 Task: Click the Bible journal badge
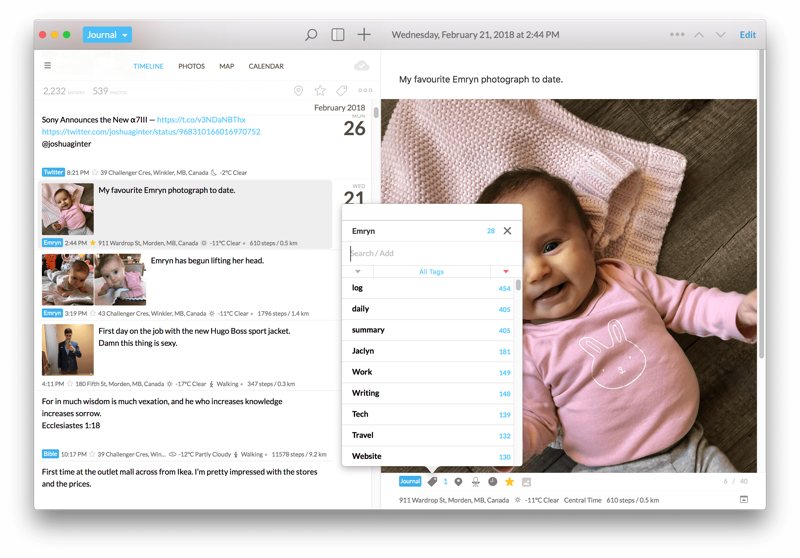(50, 453)
